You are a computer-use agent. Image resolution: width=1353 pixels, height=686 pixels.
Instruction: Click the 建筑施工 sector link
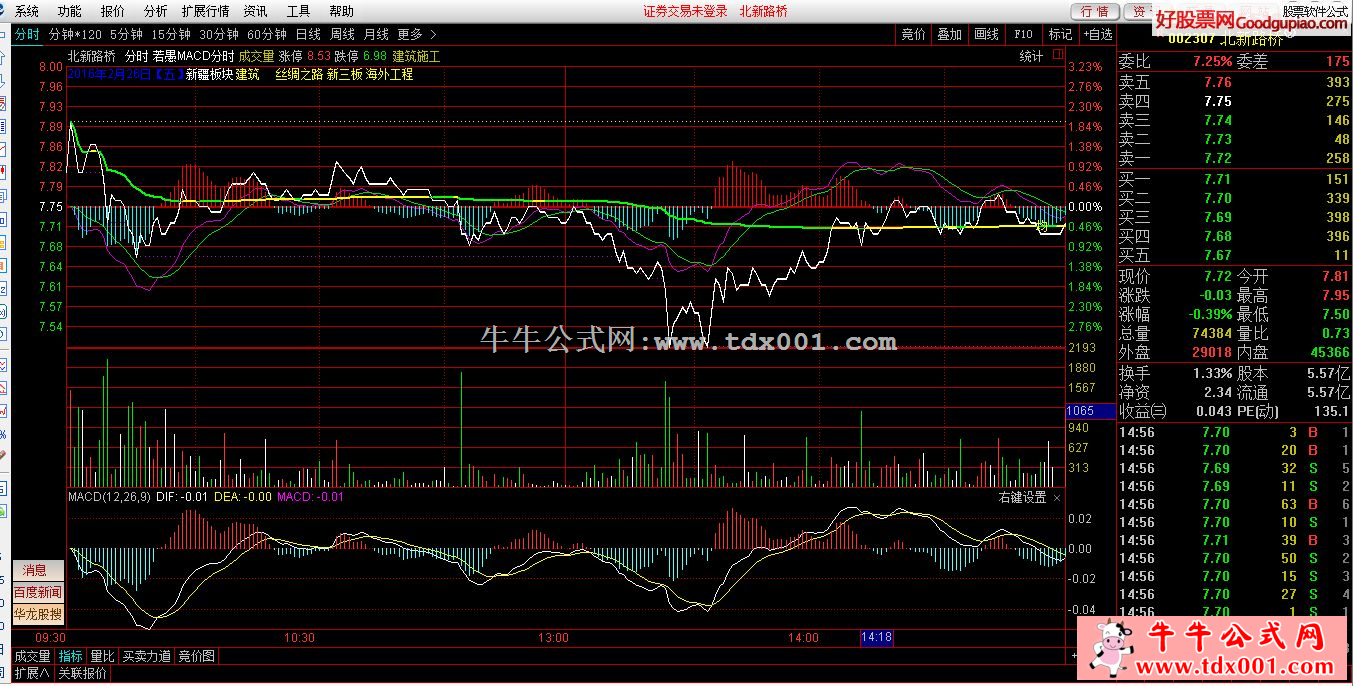click(x=416, y=57)
